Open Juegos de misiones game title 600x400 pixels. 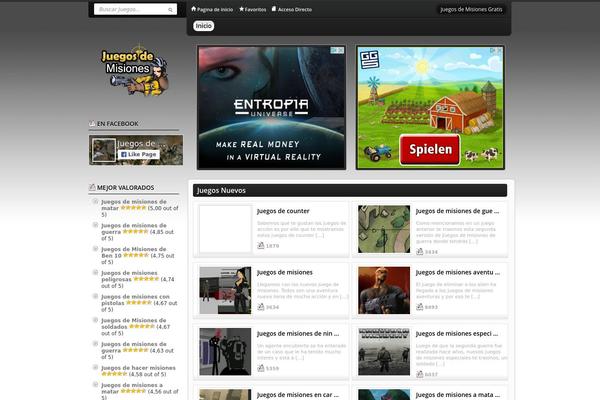[x=285, y=272]
